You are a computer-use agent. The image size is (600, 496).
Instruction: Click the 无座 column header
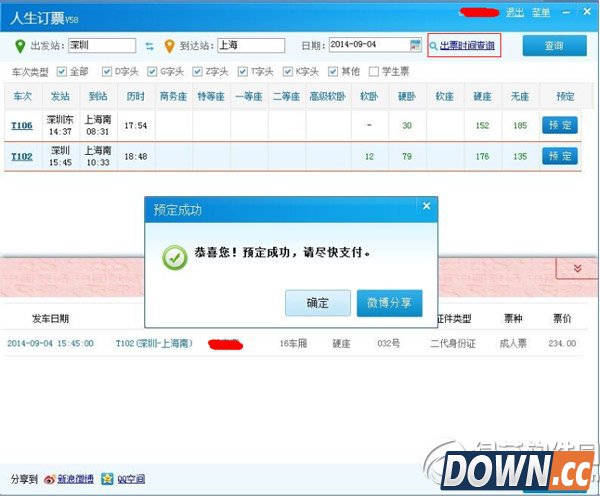coord(520,96)
